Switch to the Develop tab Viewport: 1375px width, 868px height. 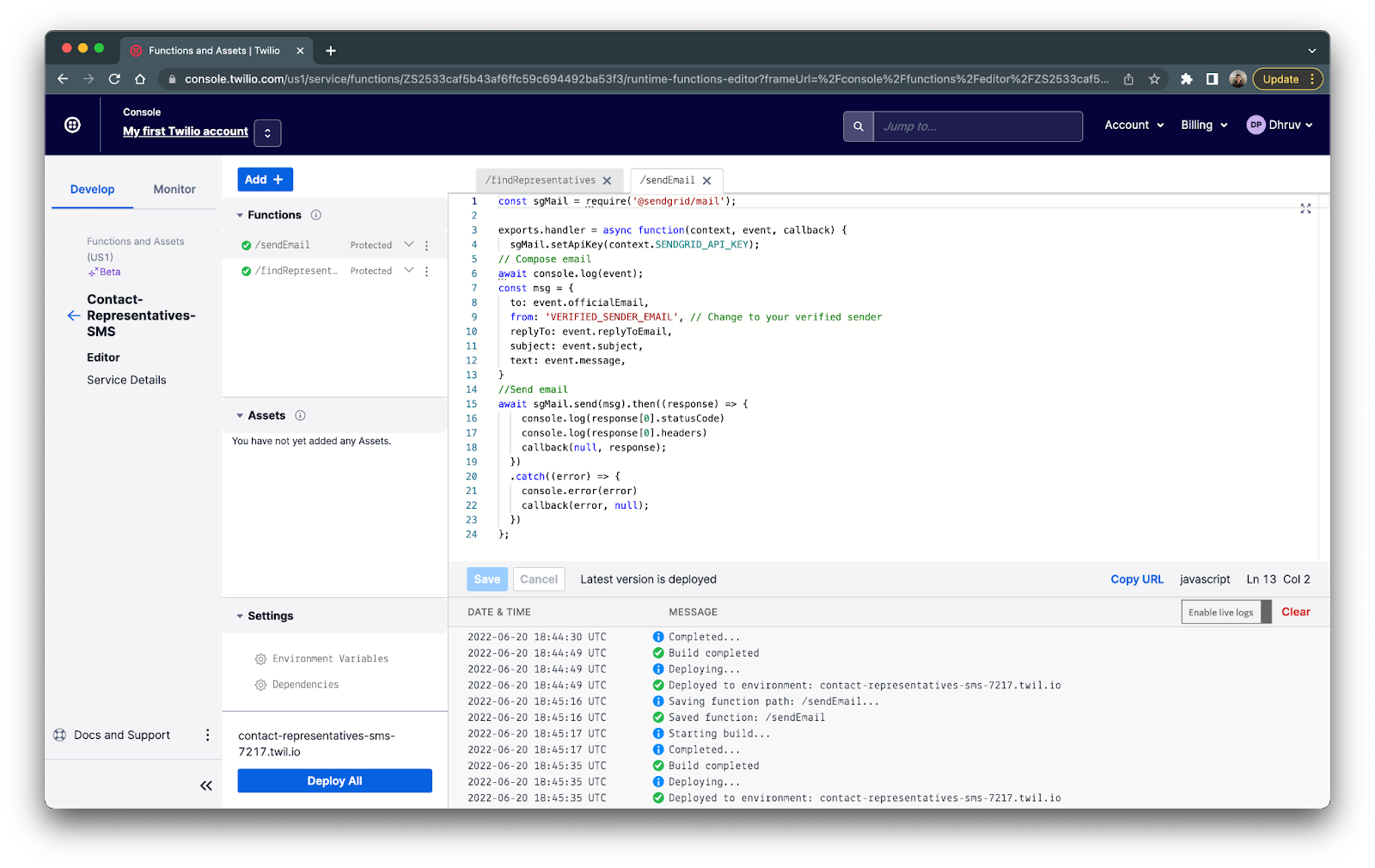coord(92,189)
